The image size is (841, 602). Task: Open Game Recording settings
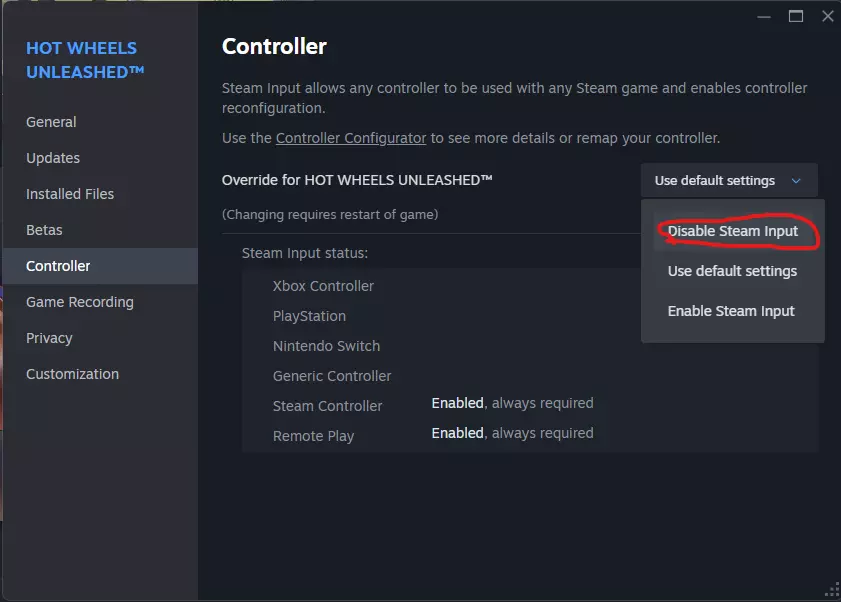(80, 302)
